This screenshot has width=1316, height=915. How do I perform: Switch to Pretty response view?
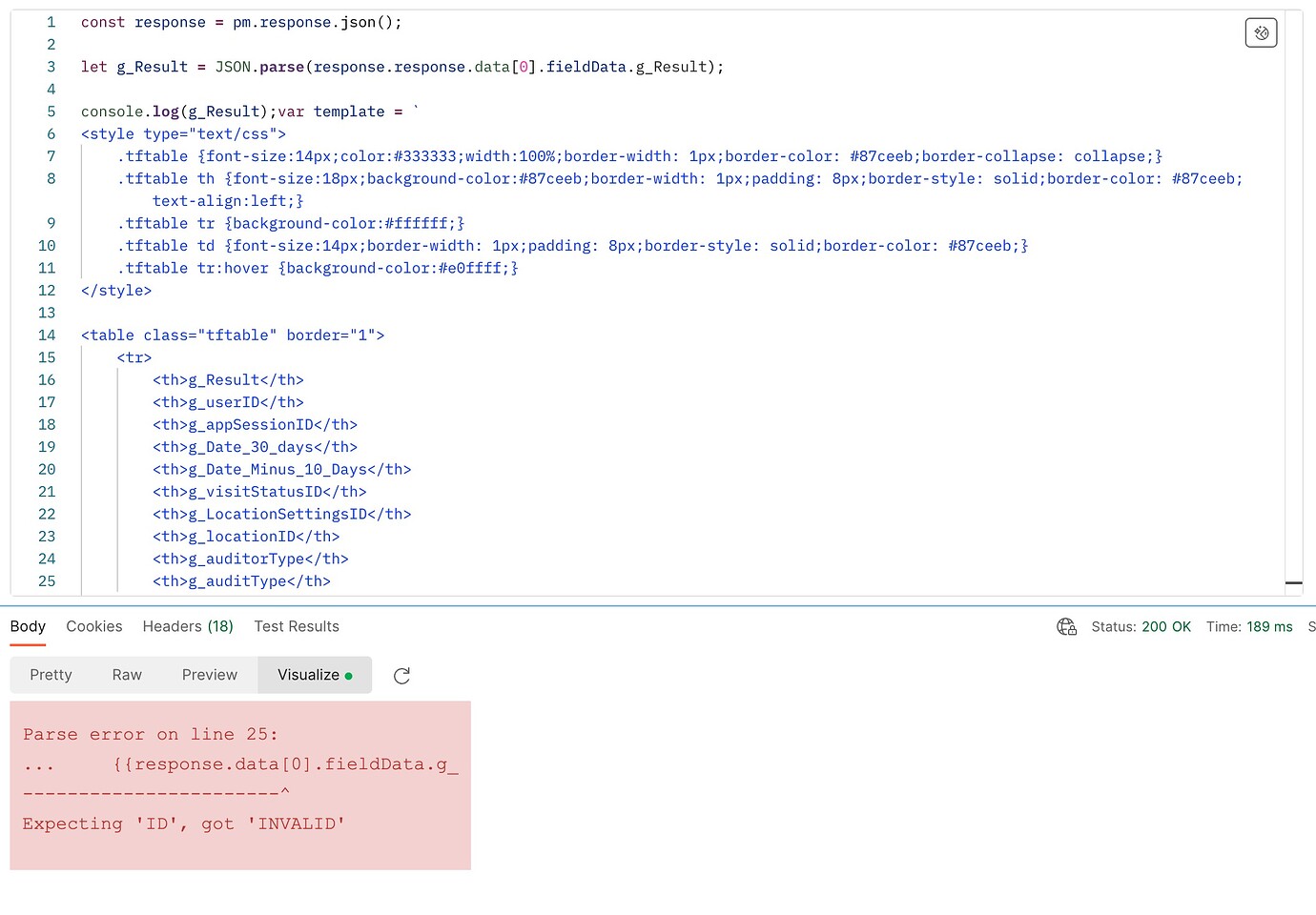click(51, 674)
